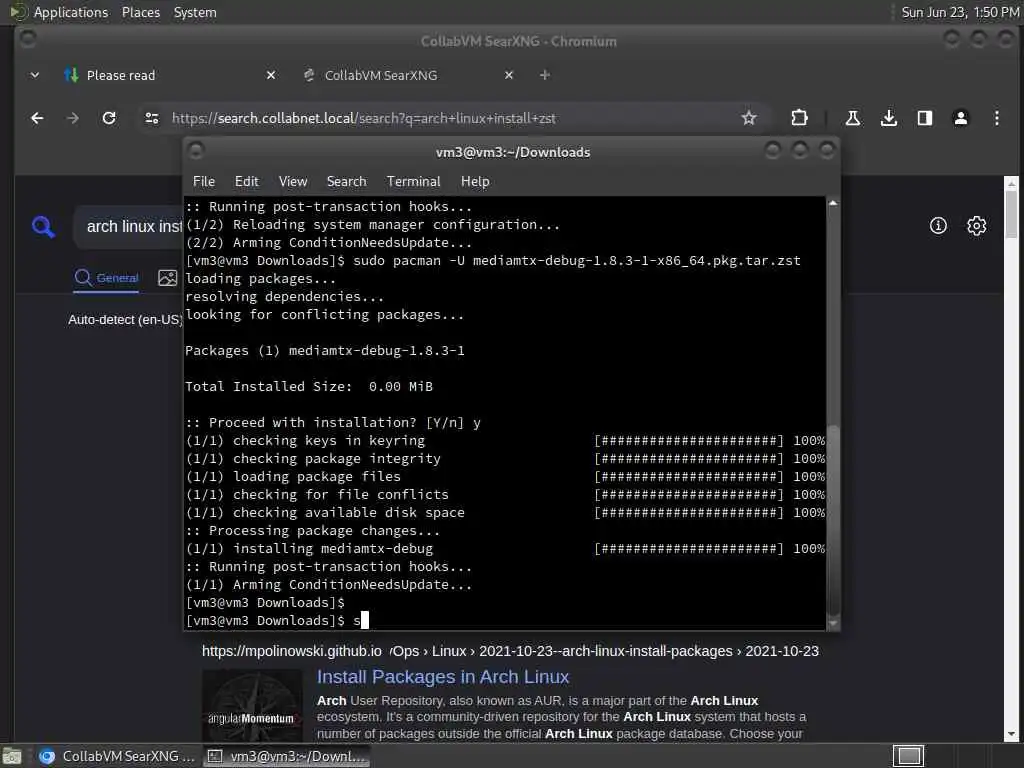Open terminal Edit menu
This screenshot has width=1024, height=768.
tap(246, 182)
